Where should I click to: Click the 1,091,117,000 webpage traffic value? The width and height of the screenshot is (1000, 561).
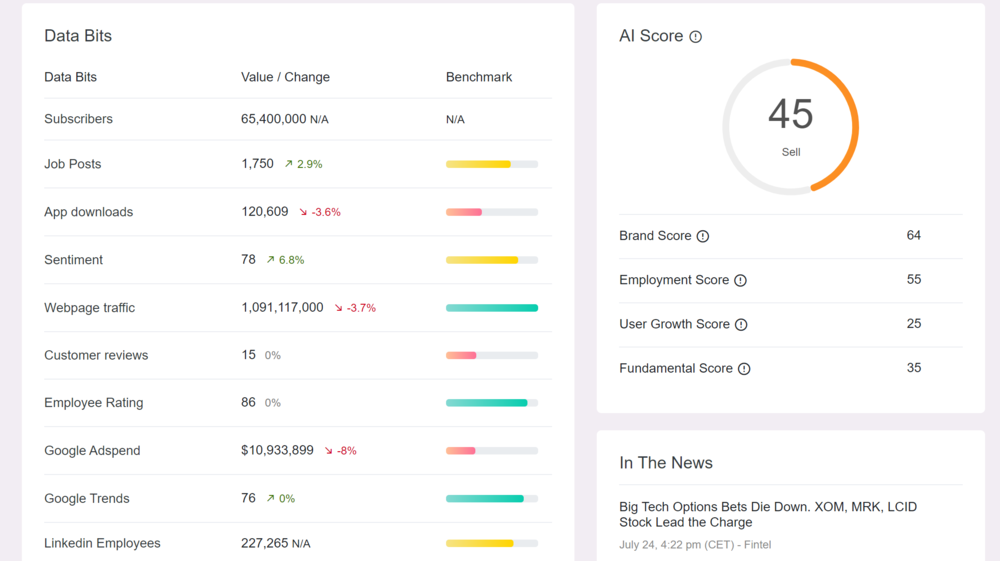point(283,307)
